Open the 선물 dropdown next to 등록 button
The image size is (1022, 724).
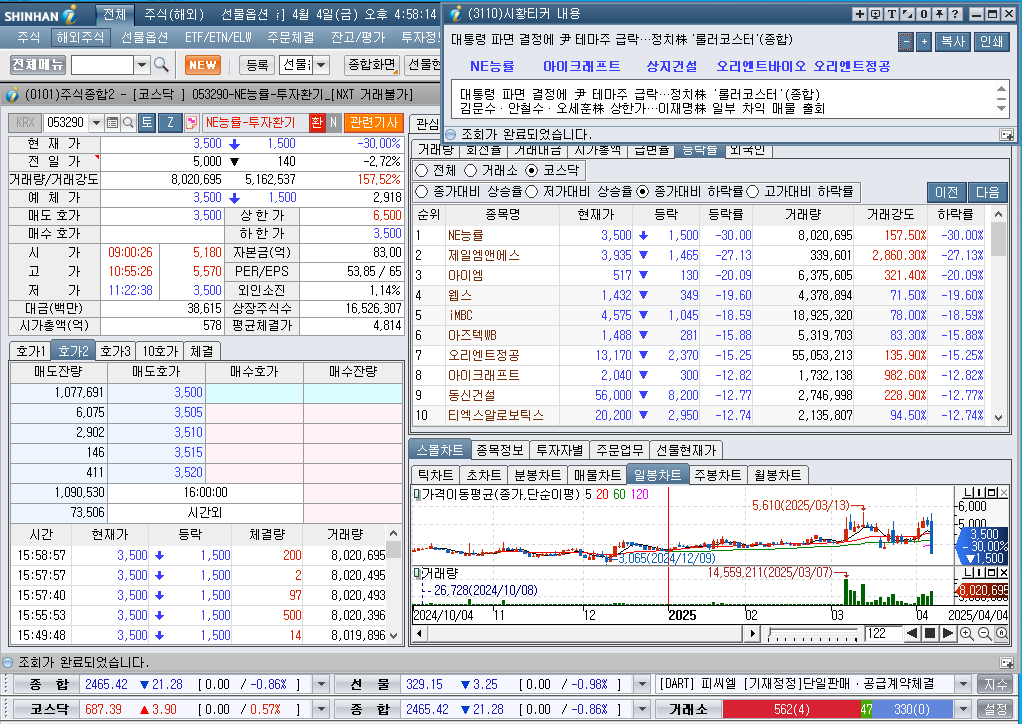pos(321,65)
